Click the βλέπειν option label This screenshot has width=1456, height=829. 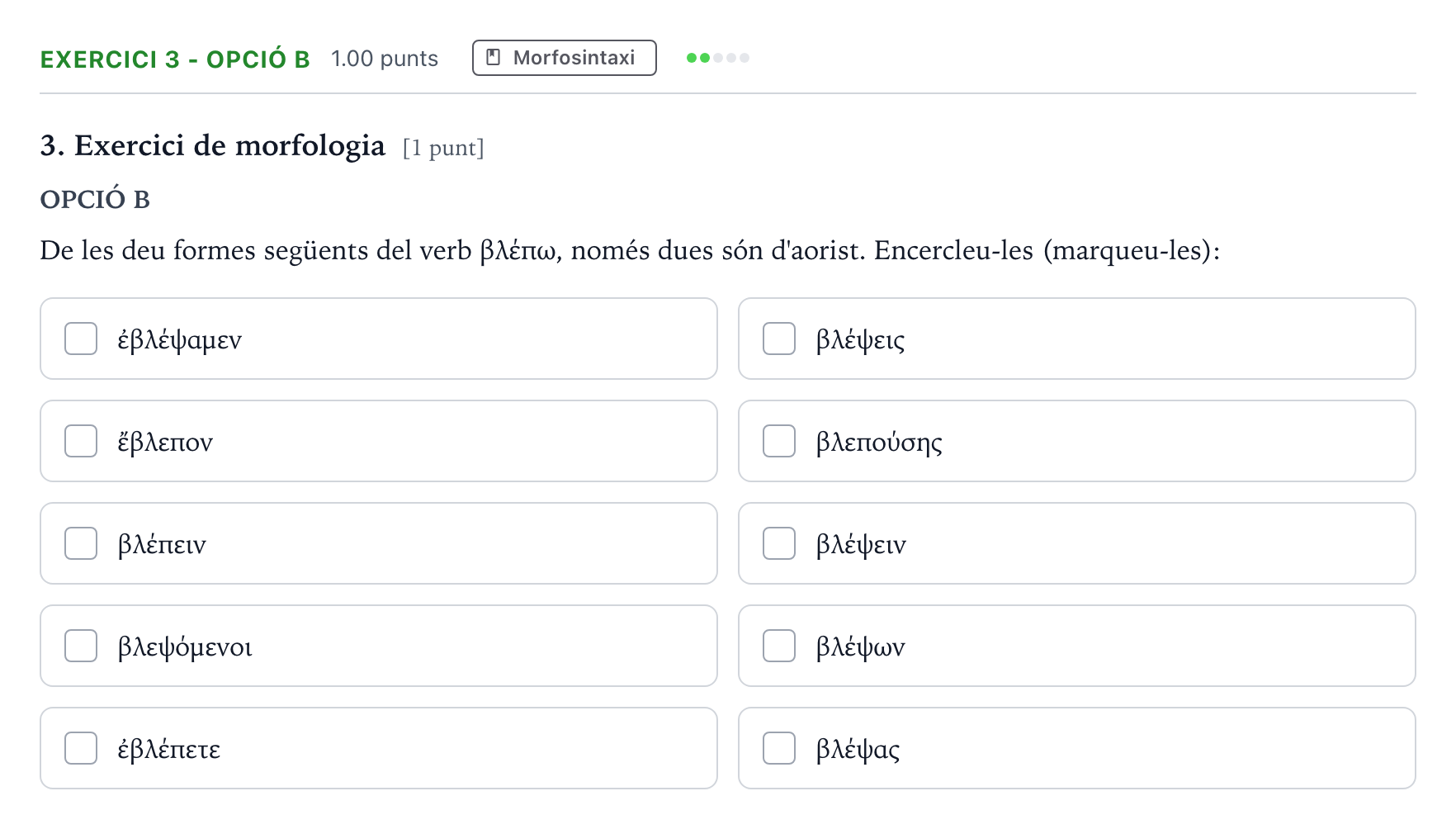pyautogui.click(x=162, y=545)
